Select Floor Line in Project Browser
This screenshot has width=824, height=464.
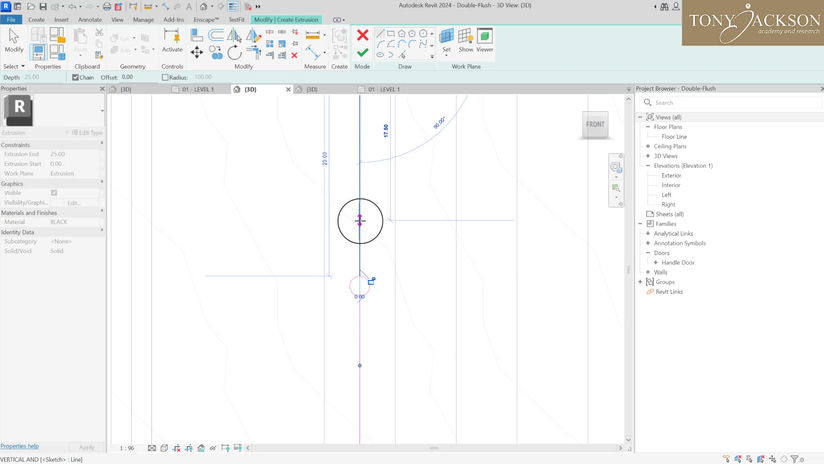tap(674, 137)
